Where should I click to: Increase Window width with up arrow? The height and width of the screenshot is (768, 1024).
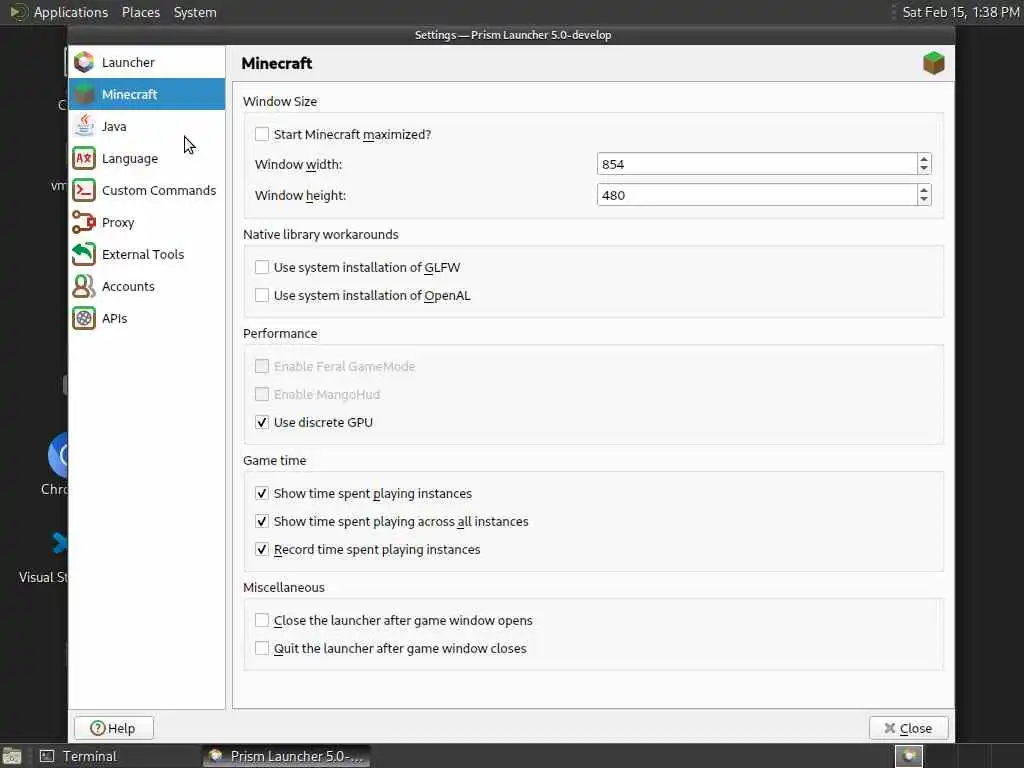(923, 159)
